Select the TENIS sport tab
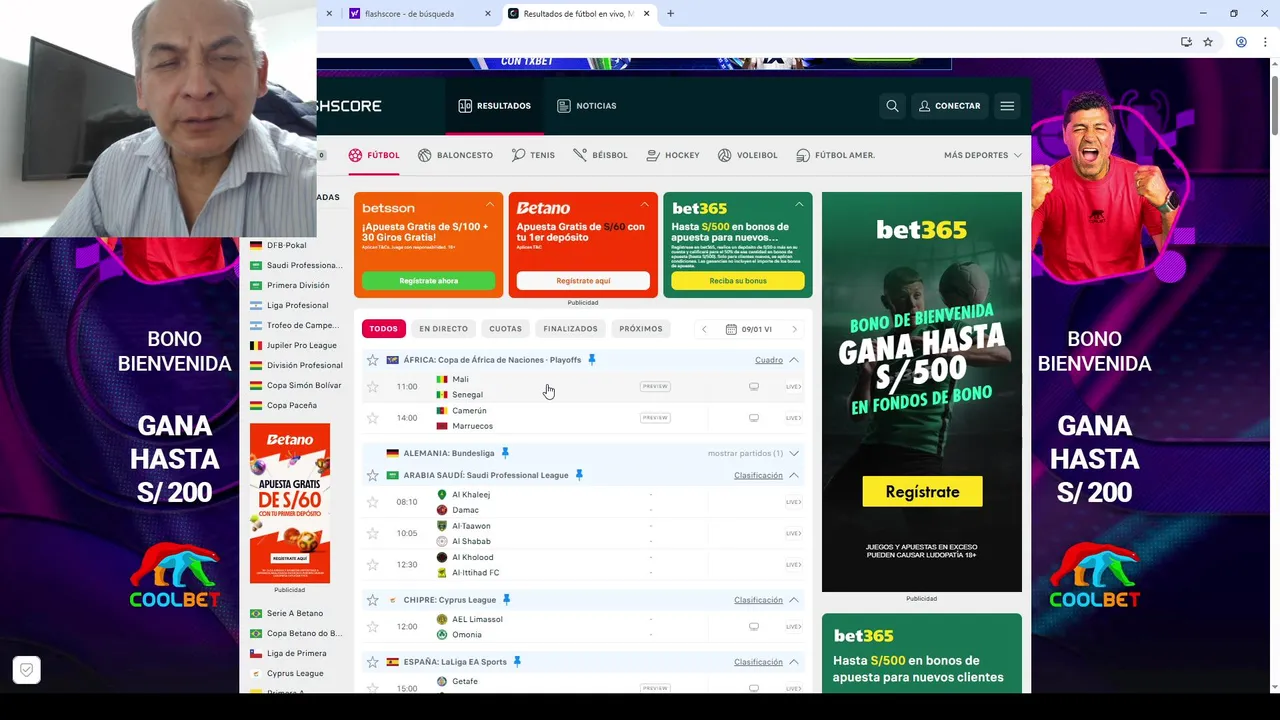This screenshot has width=1280, height=720. (533, 155)
